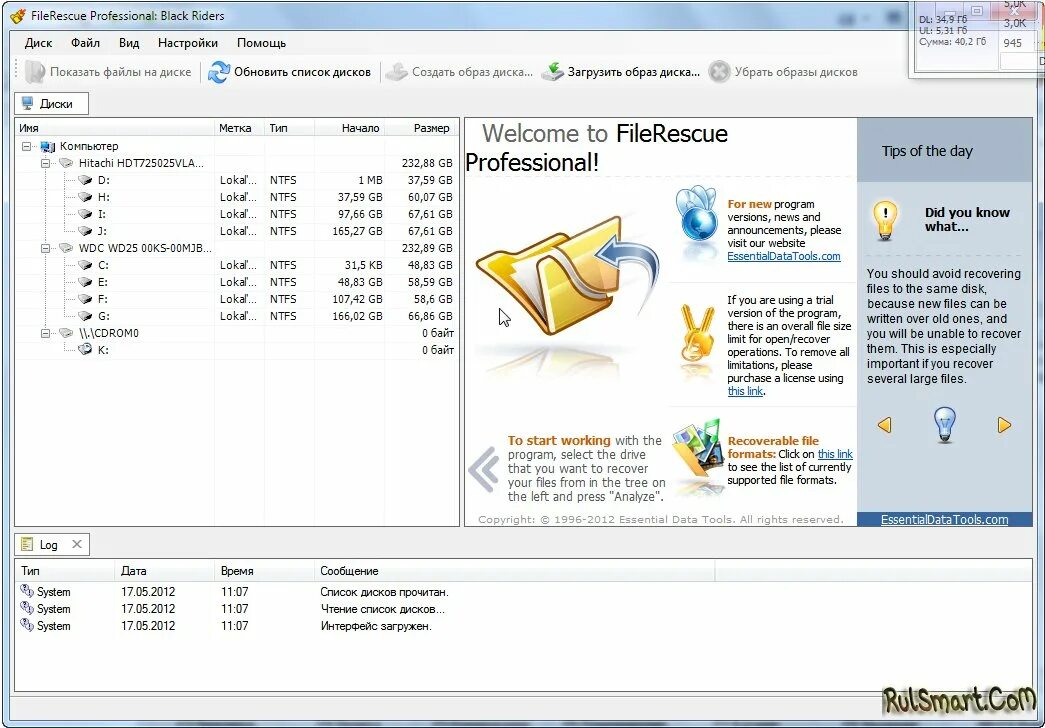Open the Диск menu
Viewport: 1045px width, 728px height.
coord(38,43)
